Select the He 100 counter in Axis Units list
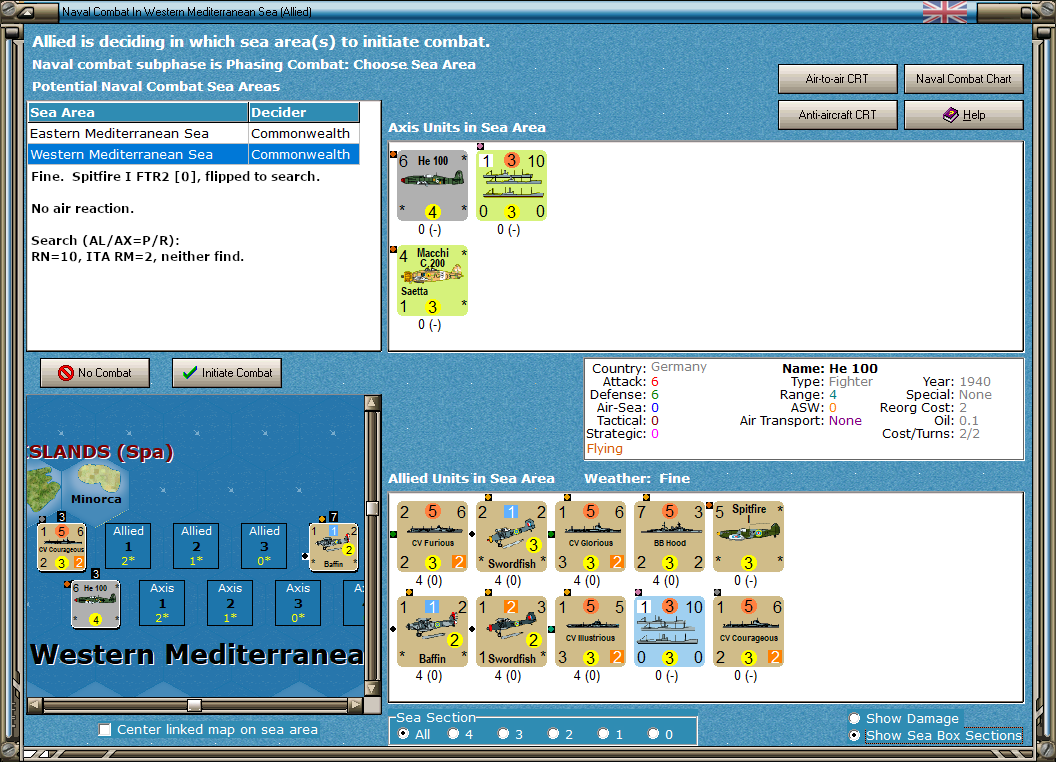 (432, 186)
